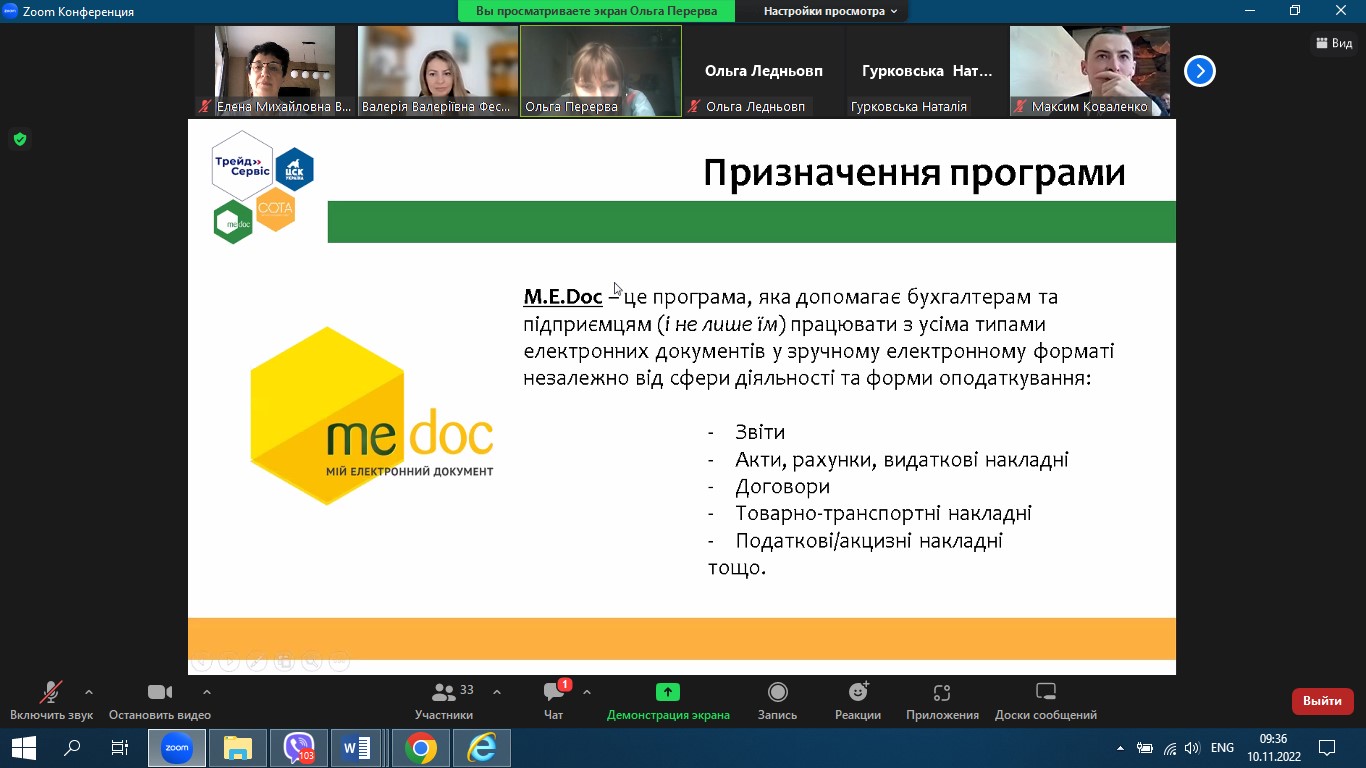Click Товарно-транспортні накладні list item
Screen dimensions: 1366x768
point(883,514)
